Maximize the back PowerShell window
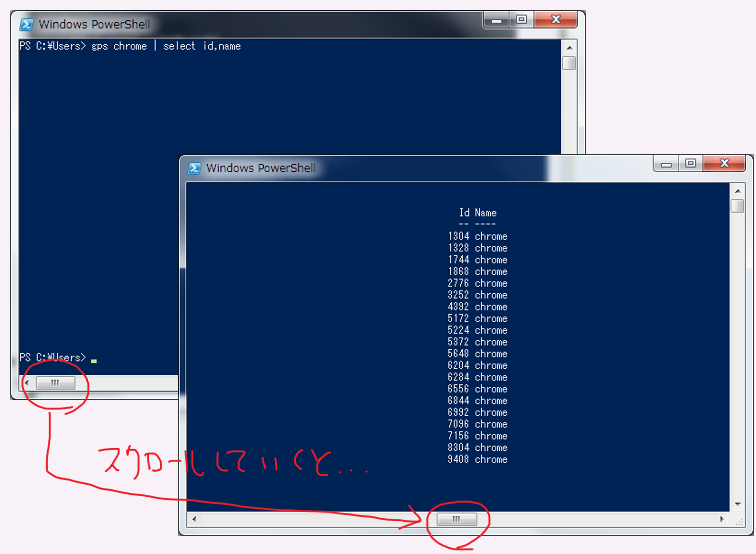Image resolution: width=756 pixels, height=554 pixels. pos(521,20)
